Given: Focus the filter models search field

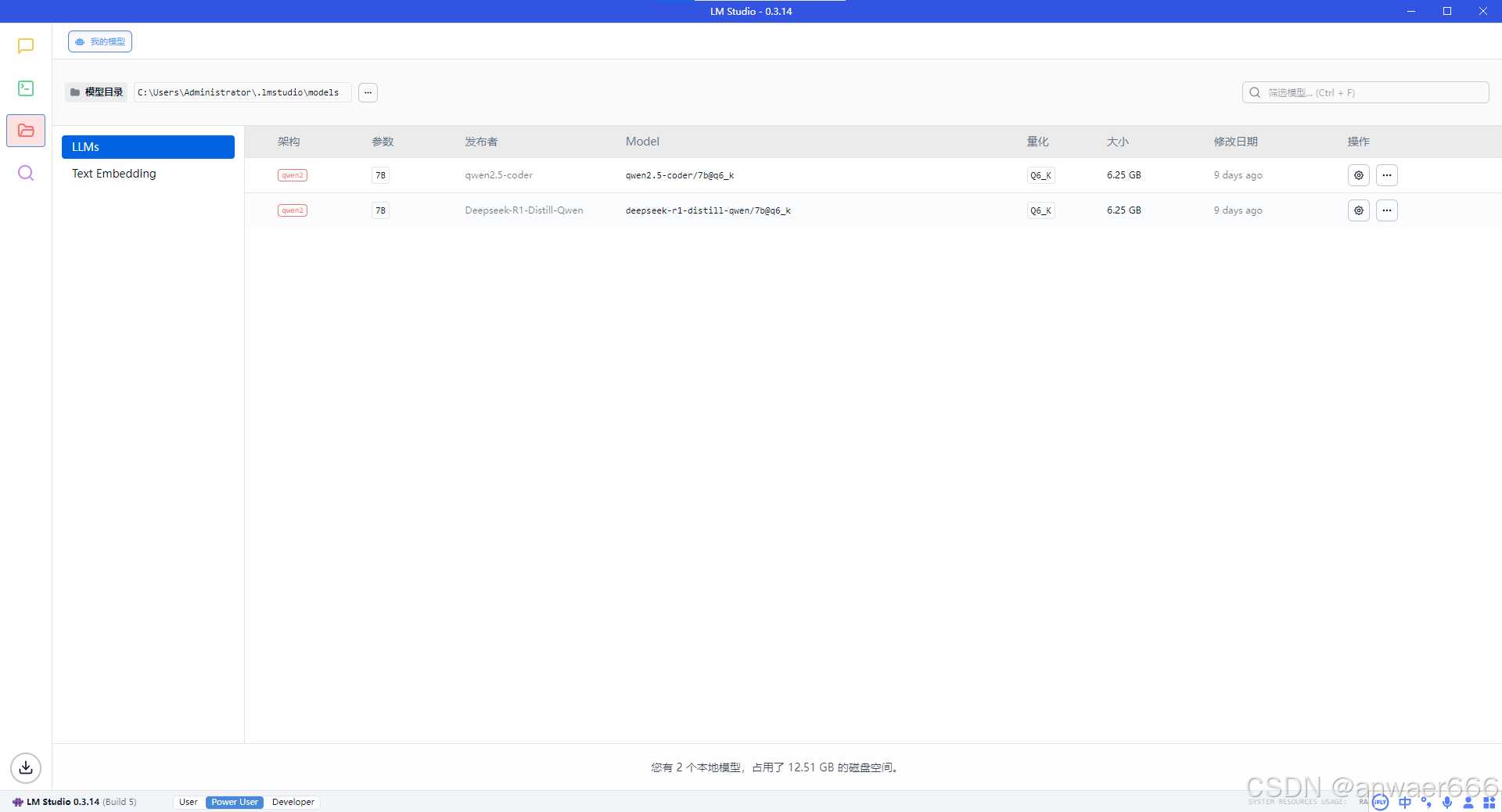Looking at the screenshot, I should (1365, 92).
